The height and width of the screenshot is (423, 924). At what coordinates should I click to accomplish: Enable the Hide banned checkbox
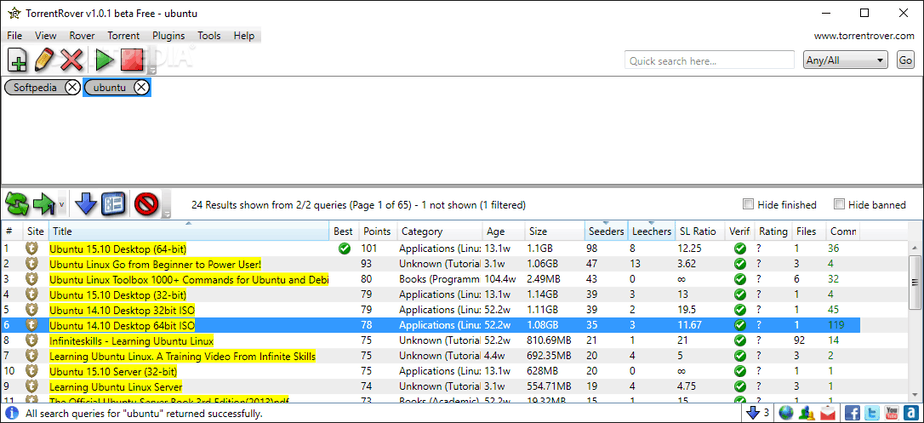coord(839,204)
